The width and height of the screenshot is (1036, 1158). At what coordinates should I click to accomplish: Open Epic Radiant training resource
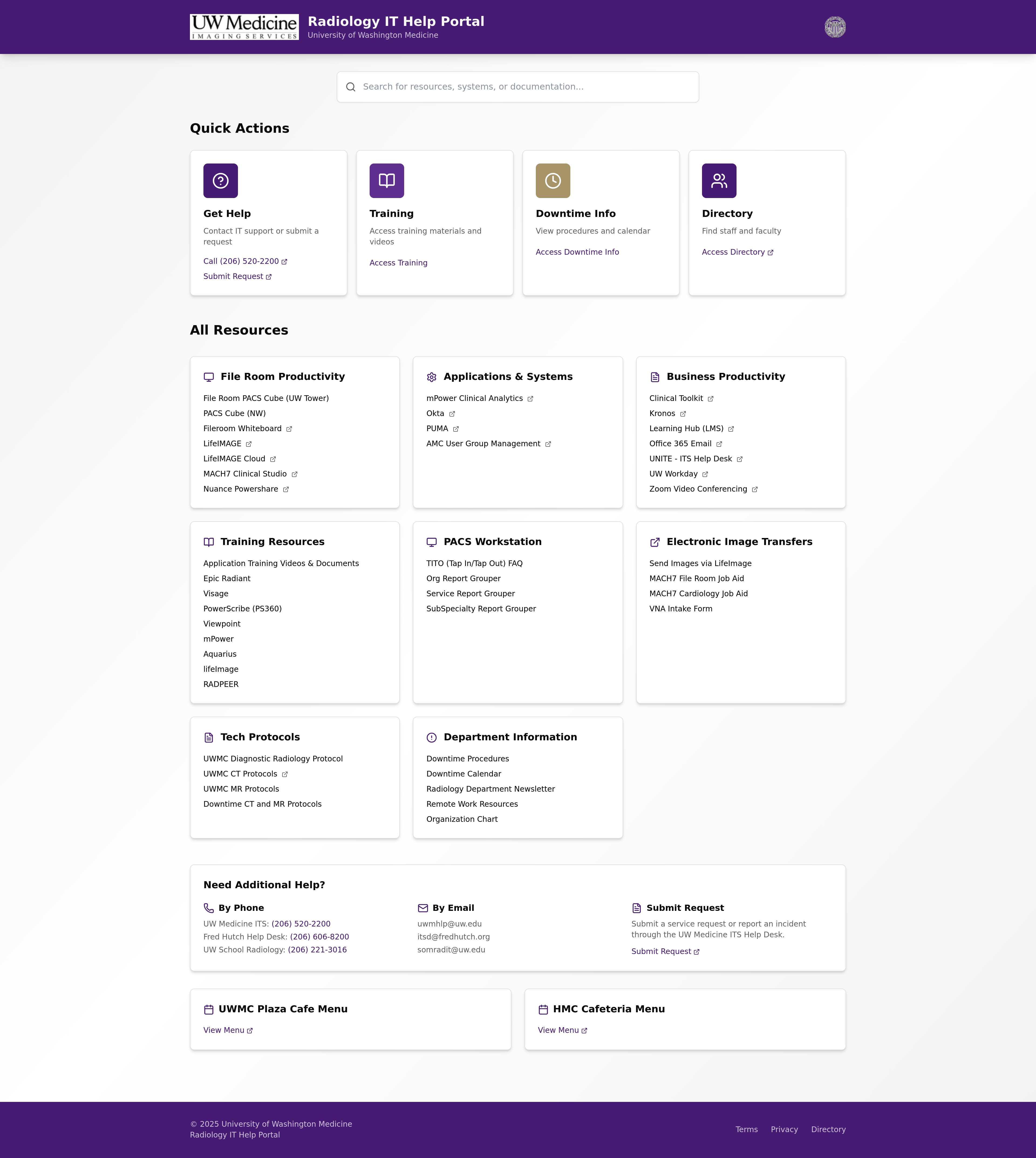pyautogui.click(x=227, y=578)
